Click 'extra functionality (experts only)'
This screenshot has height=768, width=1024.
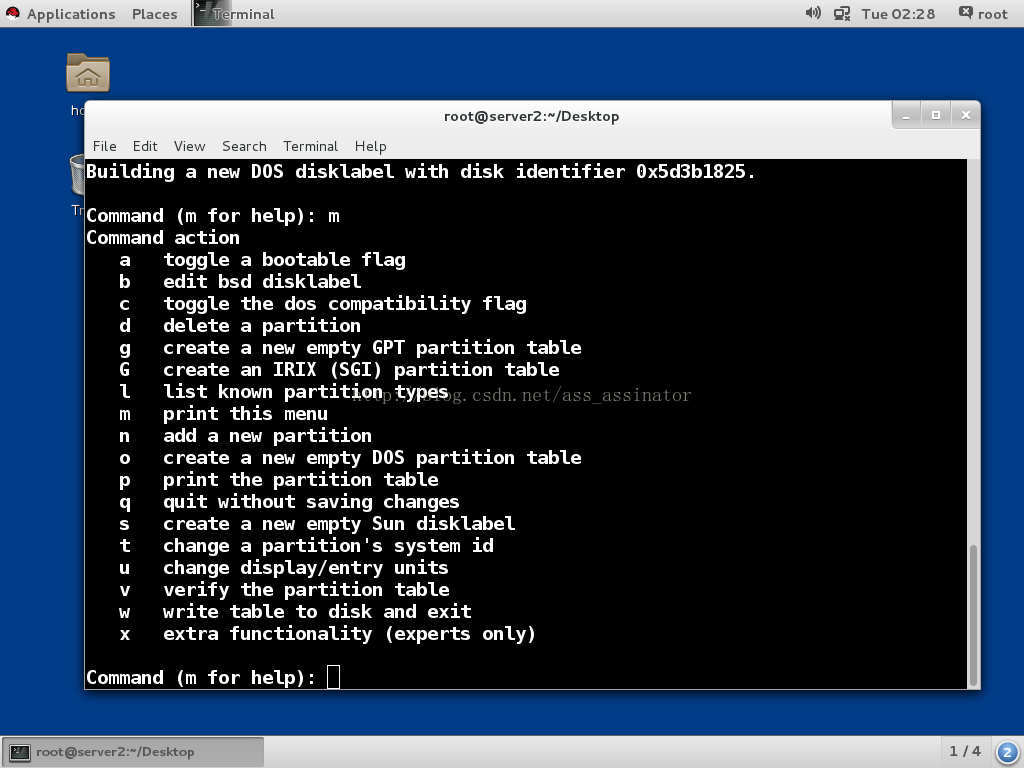349,633
